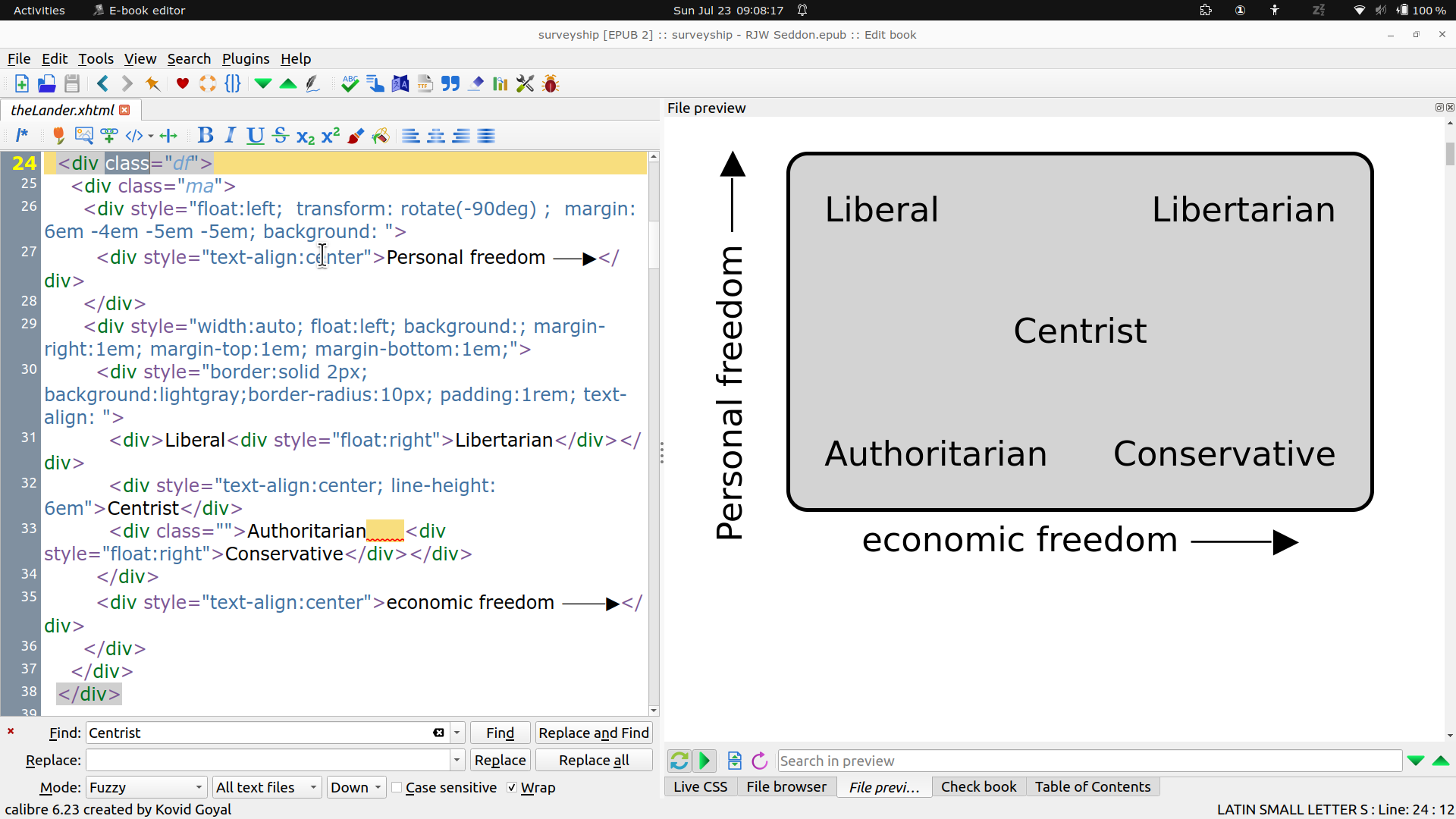Apply bold formatting button

point(205,136)
